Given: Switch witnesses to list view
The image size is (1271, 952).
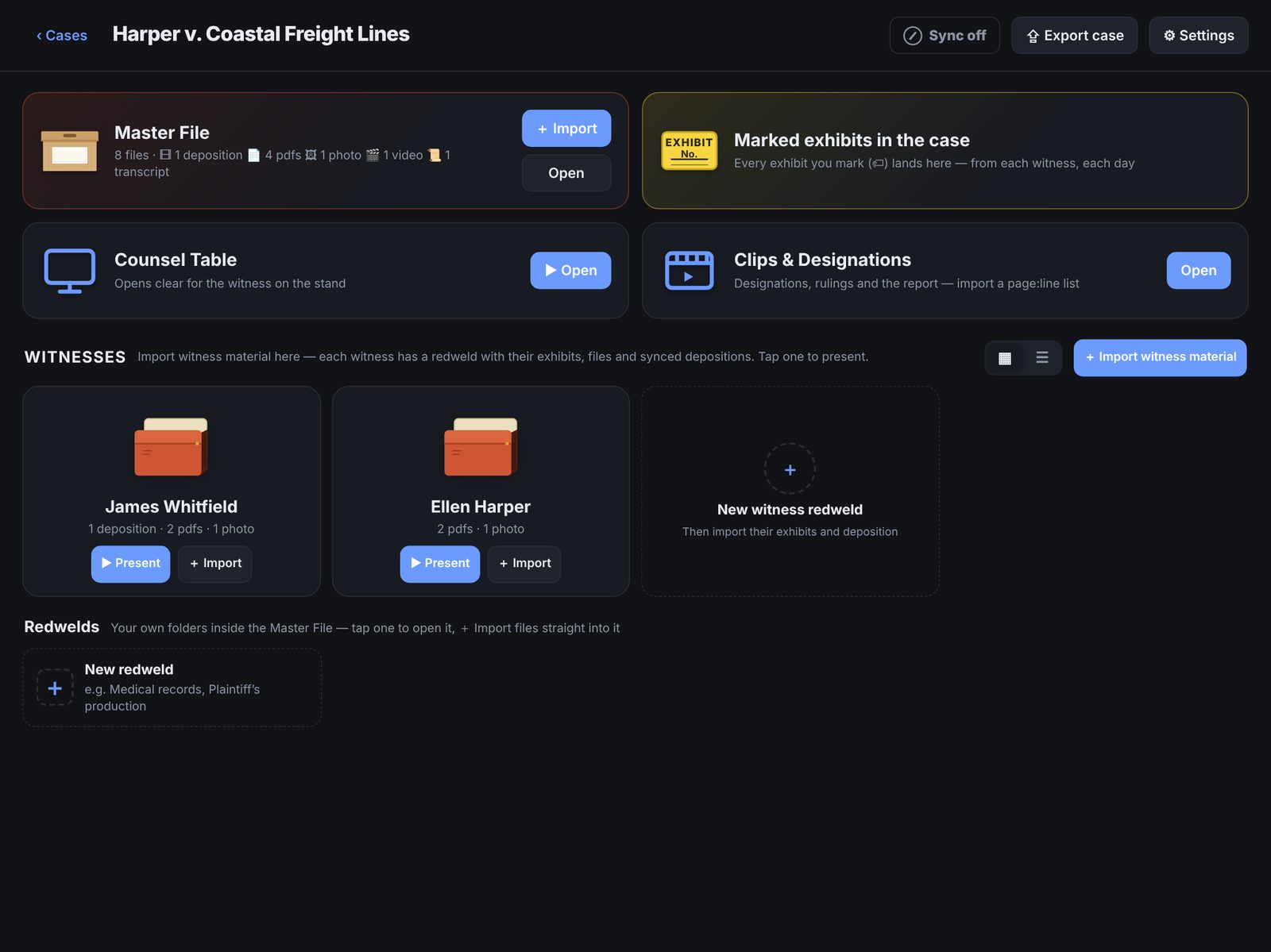Looking at the screenshot, I should (x=1042, y=358).
